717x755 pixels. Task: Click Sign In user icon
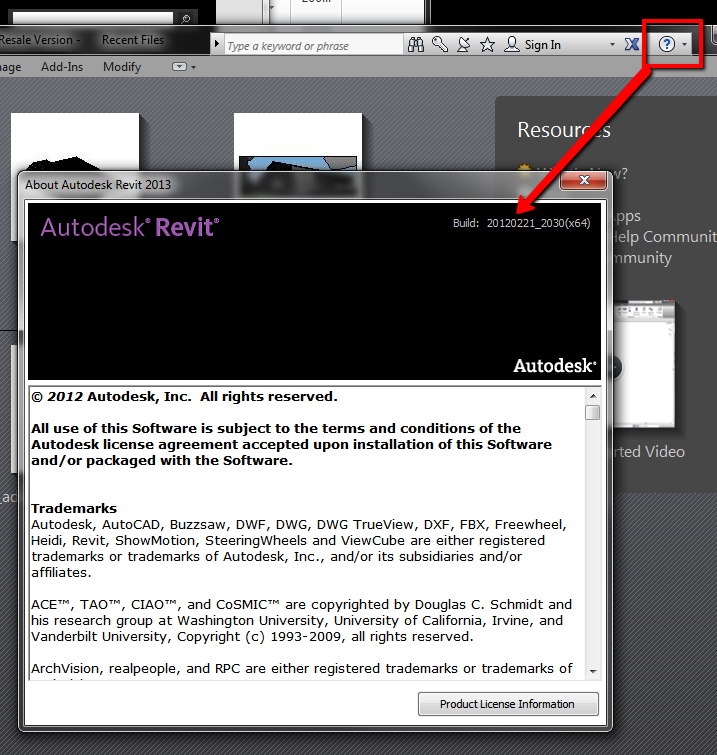(511, 44)
